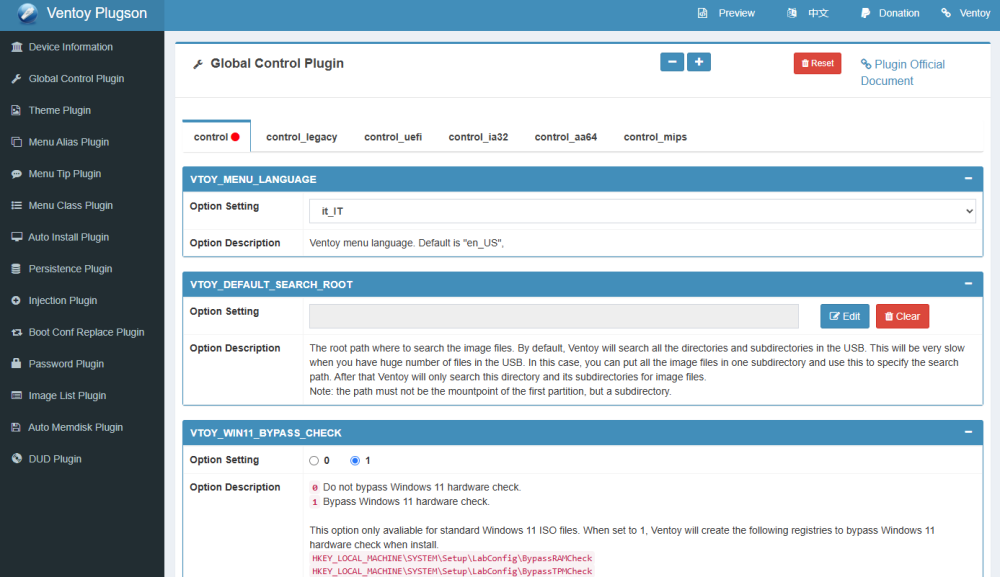Viewport: 1000px width, 577px height.
Task: Open the VTOY_MENU_LANGUAGE dropdown showing it_IT
Action: (643, 211)
